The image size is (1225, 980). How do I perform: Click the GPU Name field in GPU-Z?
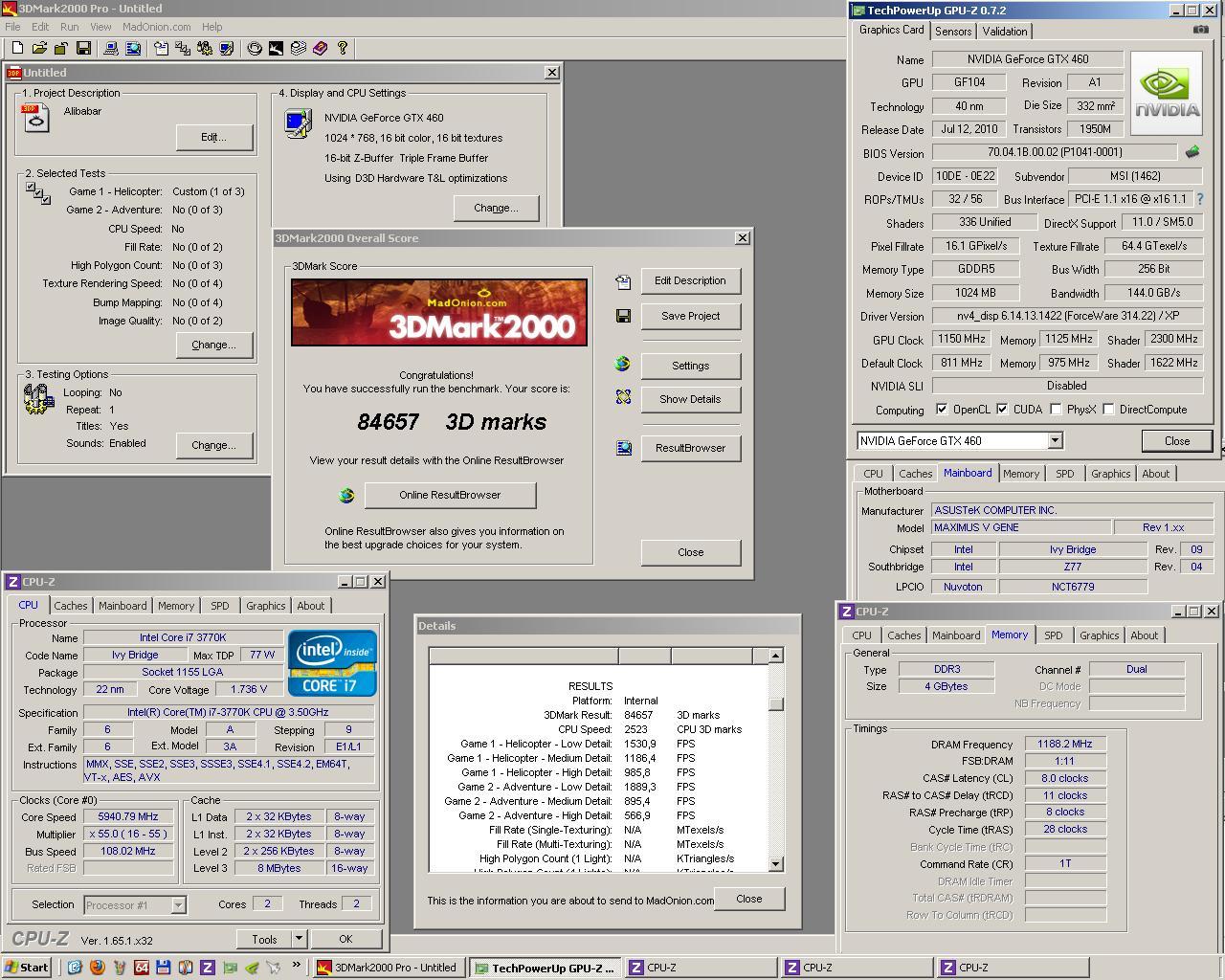point(1027,59)
